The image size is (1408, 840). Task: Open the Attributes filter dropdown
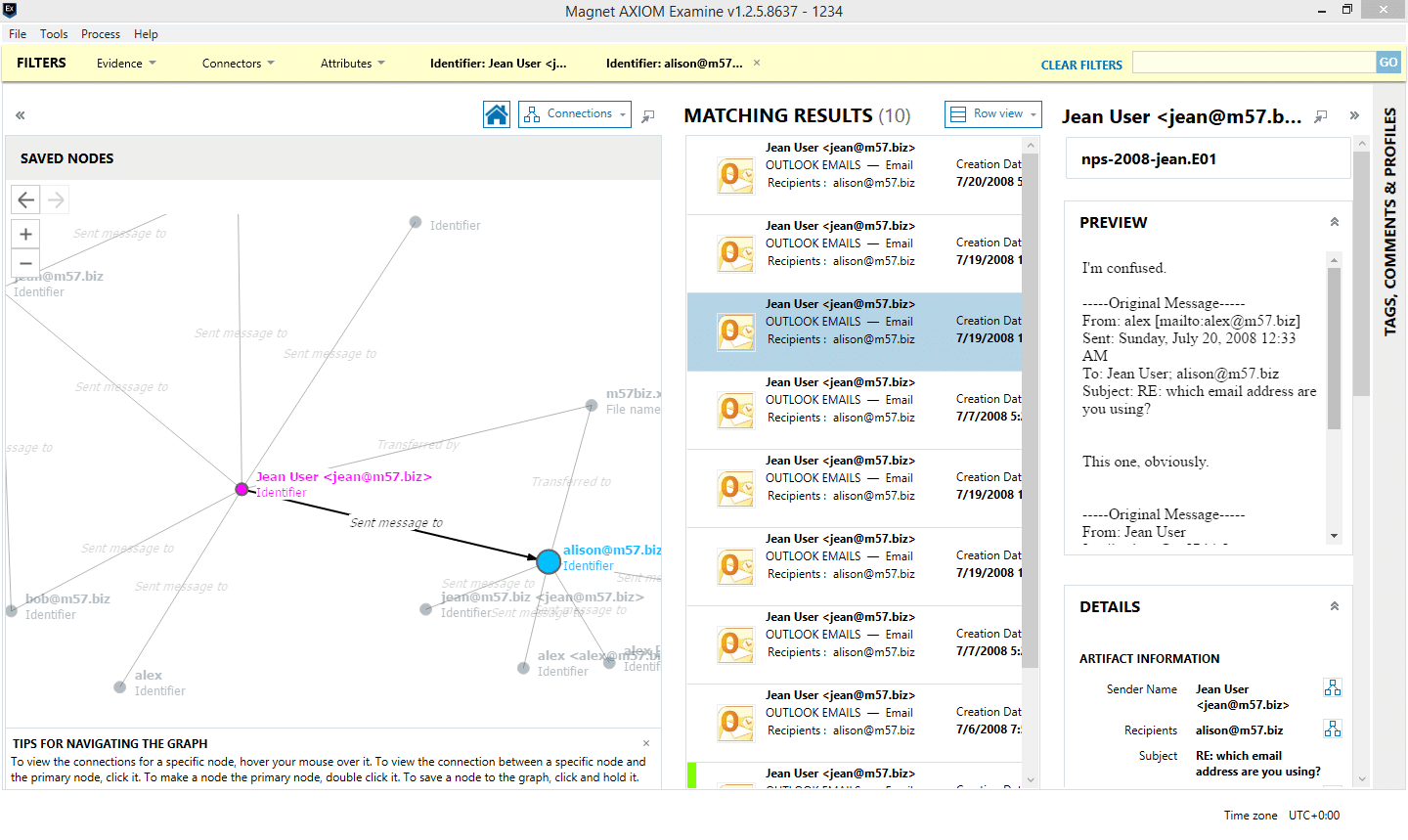coord(353,64)
